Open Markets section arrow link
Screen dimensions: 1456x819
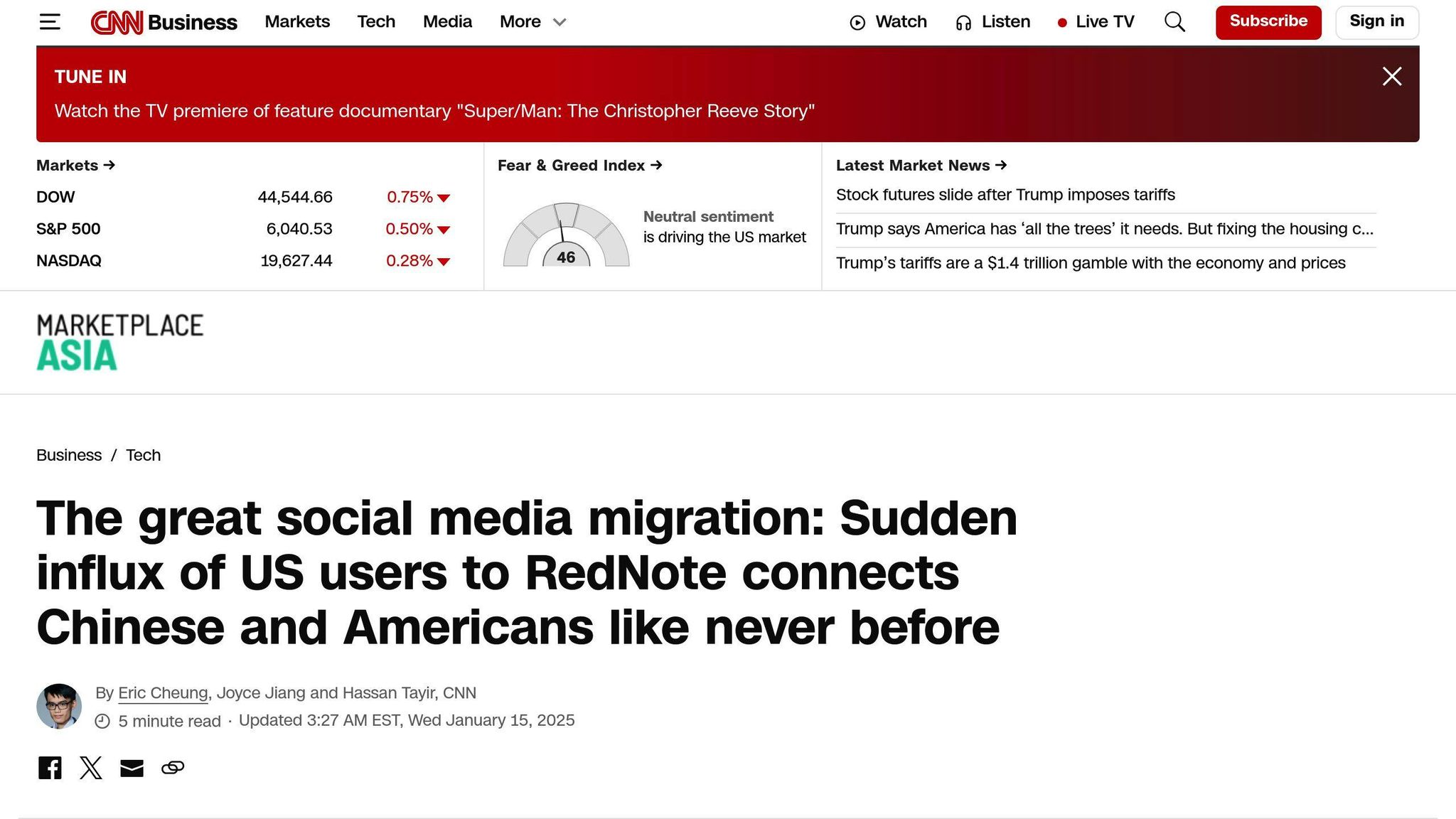[x=75, y=165]
